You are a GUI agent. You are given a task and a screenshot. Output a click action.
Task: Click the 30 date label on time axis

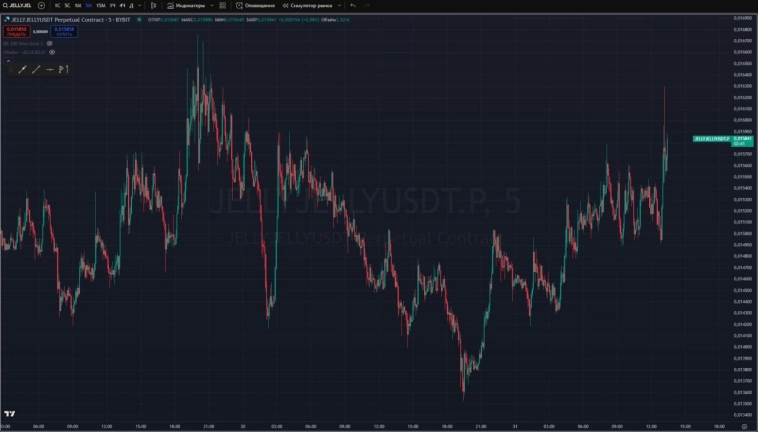point(243,427)
